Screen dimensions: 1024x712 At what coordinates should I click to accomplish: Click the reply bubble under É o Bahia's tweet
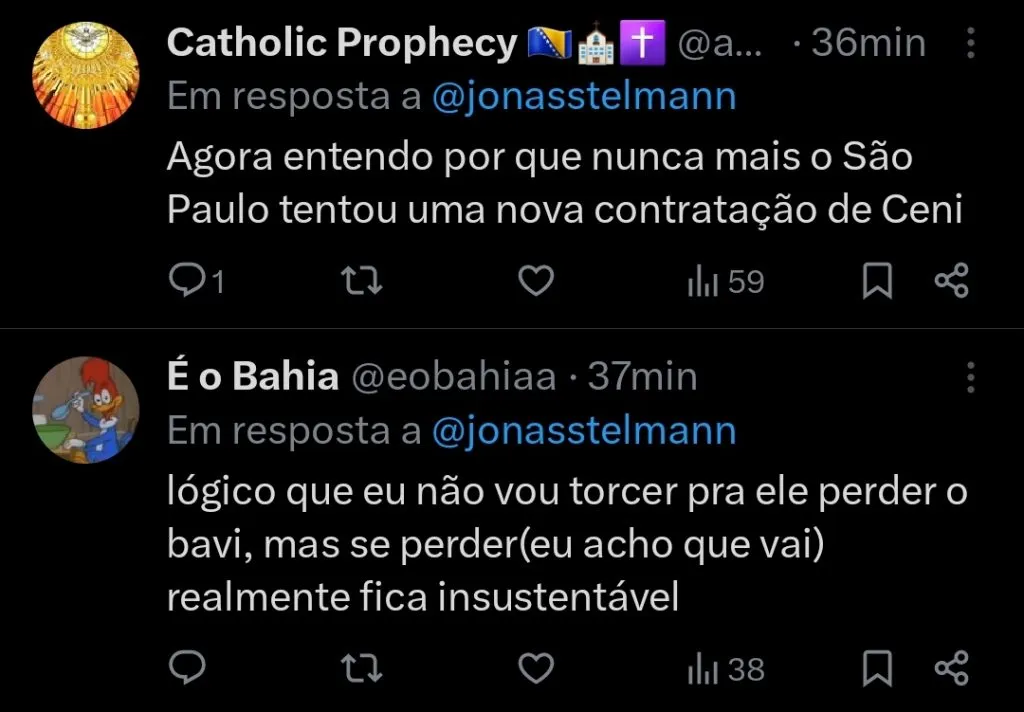[186, 666]
